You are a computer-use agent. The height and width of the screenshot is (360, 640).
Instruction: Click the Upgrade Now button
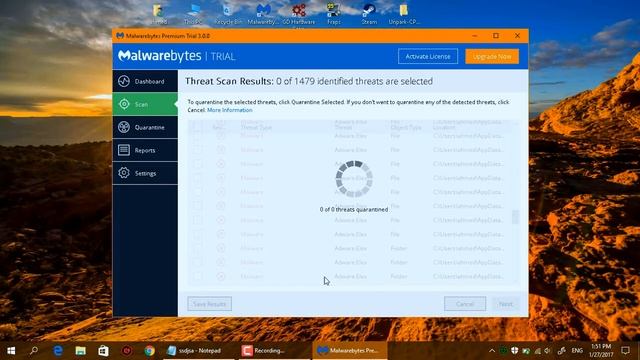point(492,56)
